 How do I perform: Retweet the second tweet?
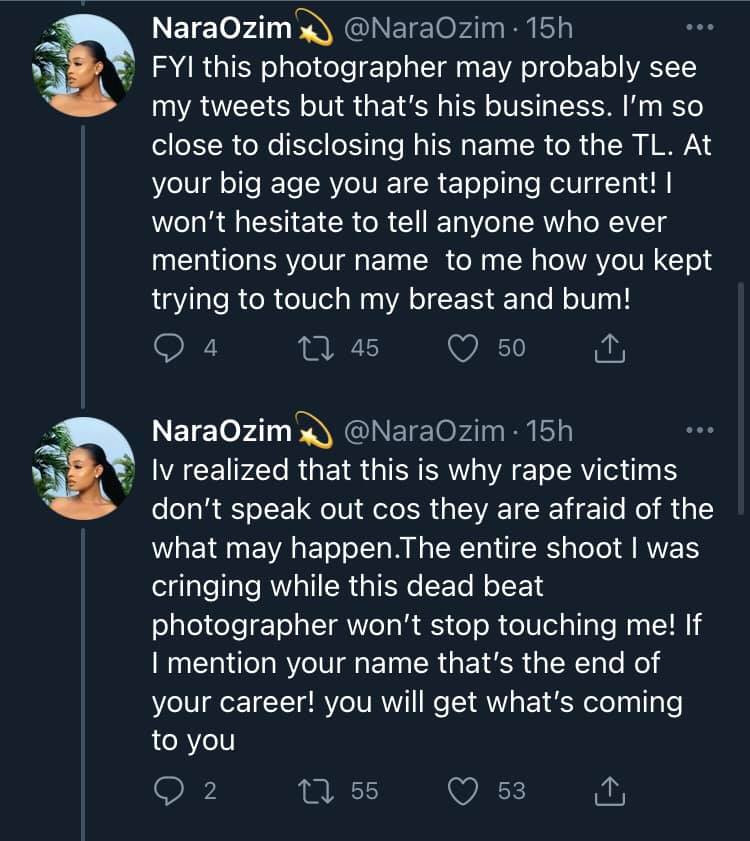(312, 790)
